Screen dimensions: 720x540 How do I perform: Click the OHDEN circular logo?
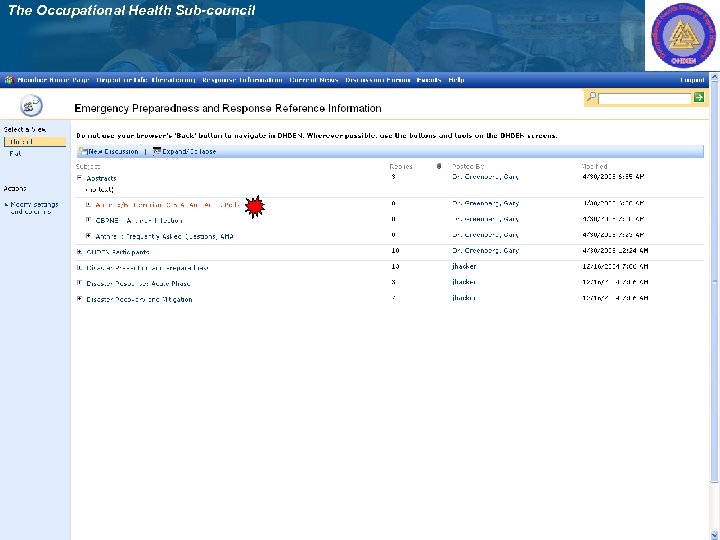point(683,36)
